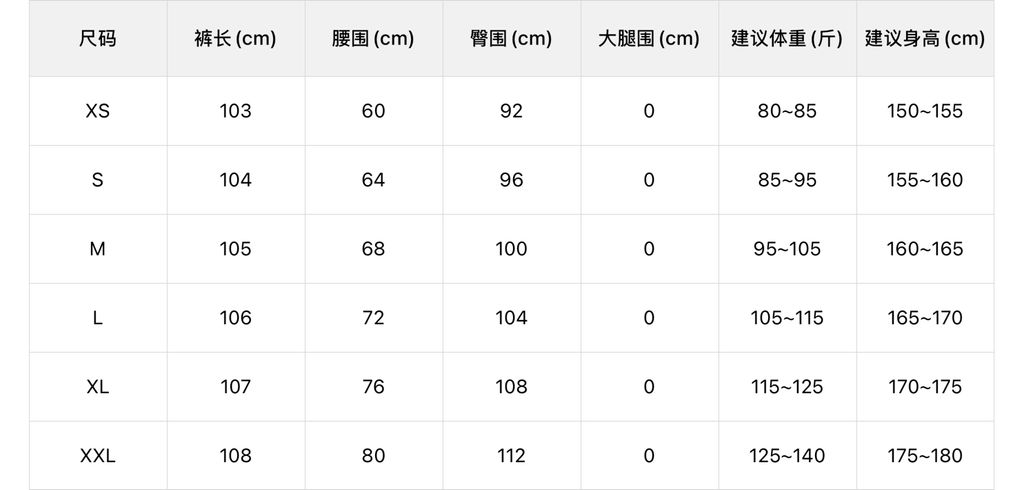Select the 臀围 (cm) header cell
Viewport: 1024px width, 490px height.
pos(511,39)
